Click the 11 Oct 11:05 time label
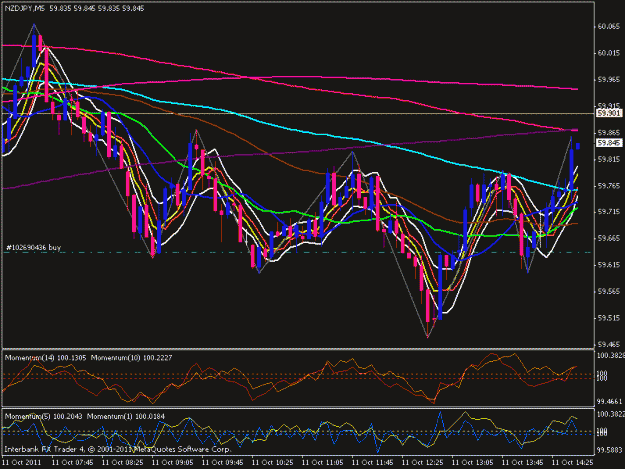Image resolution: width=625 pixels, height=469 pixels. pos(322,463)
